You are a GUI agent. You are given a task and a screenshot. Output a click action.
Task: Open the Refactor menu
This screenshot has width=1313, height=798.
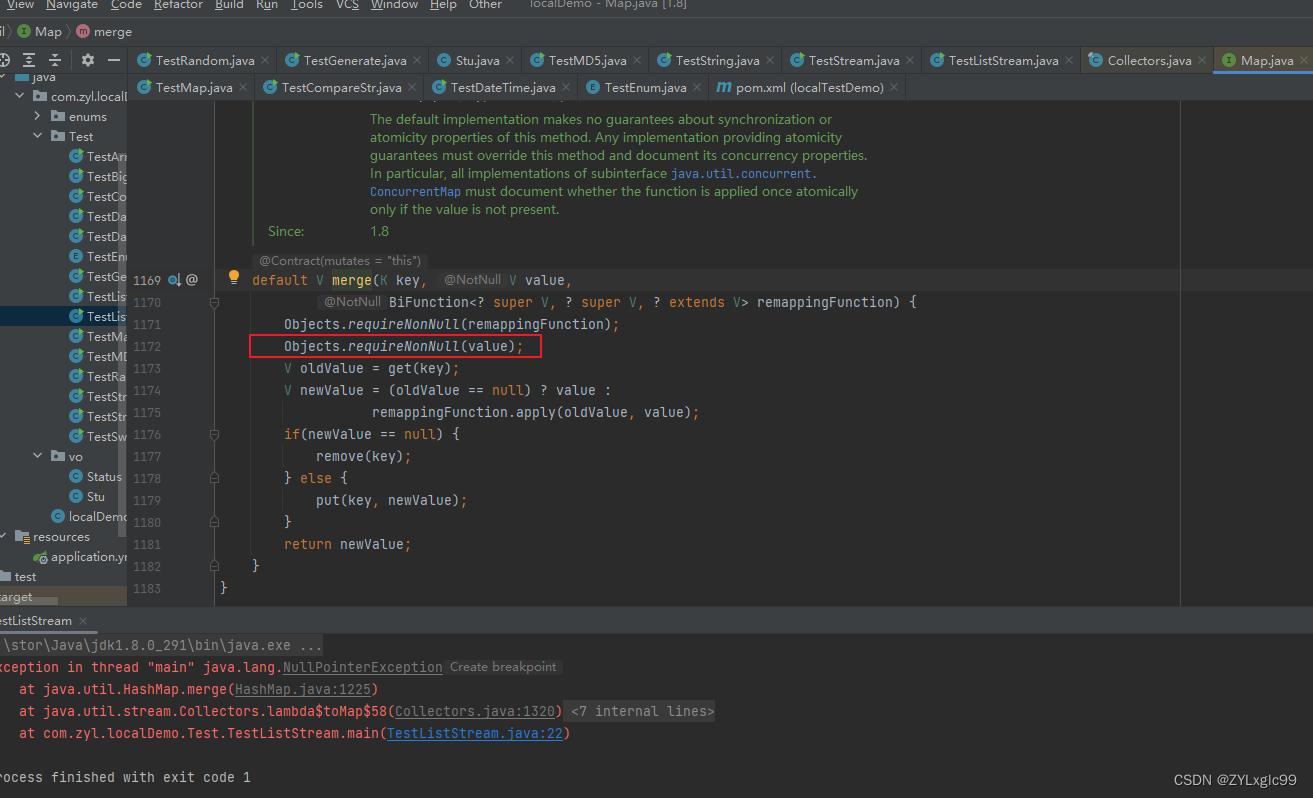[178, 5]
